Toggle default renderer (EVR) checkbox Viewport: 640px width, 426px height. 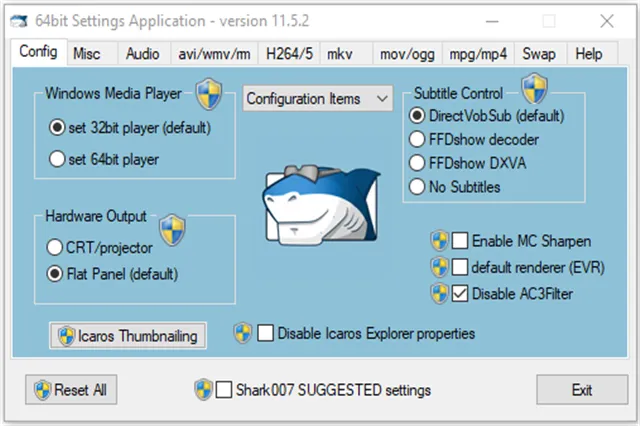pyautogui.click(x=460, y=267)
